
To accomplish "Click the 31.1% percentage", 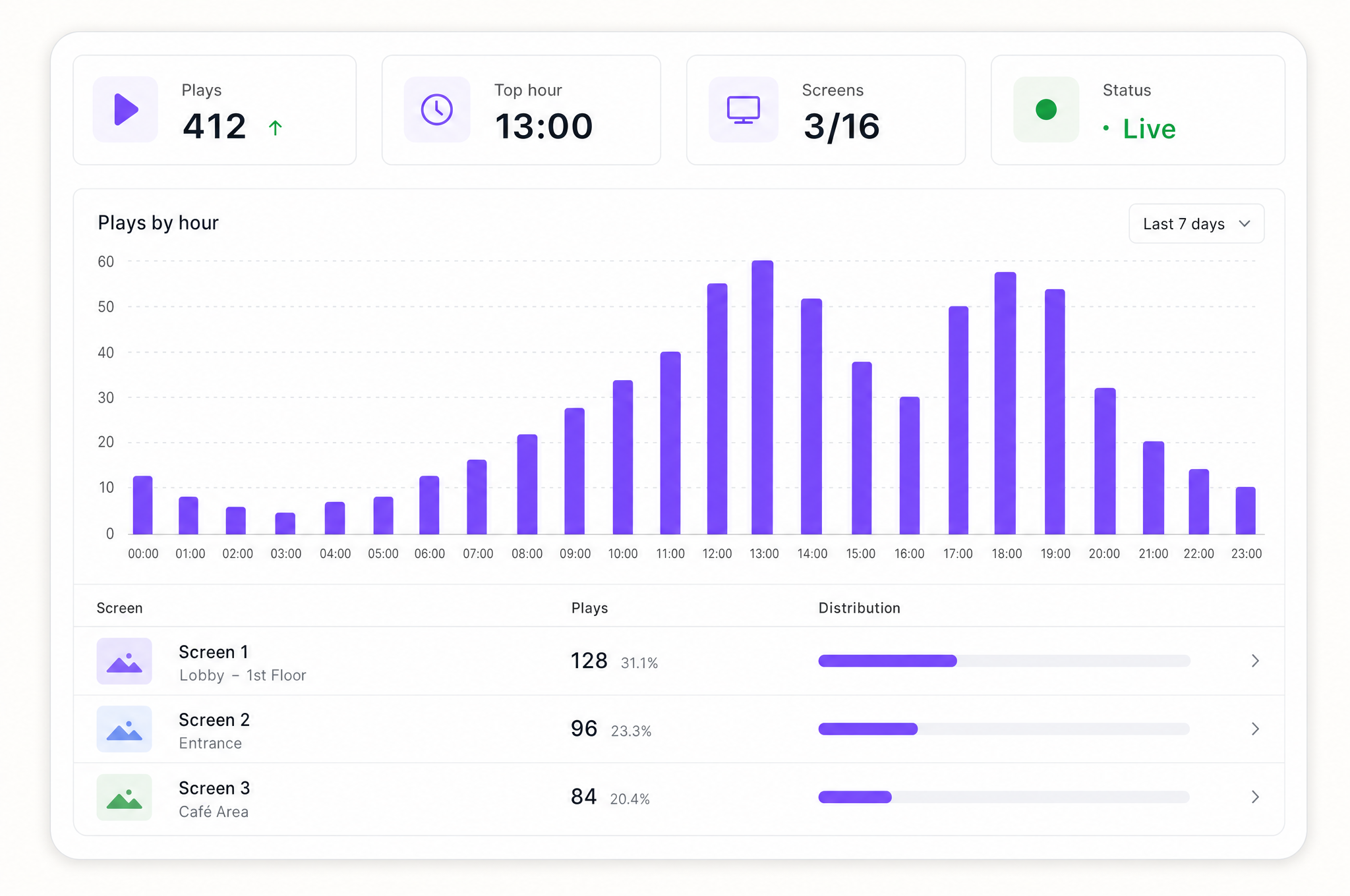I will (639, 663).
